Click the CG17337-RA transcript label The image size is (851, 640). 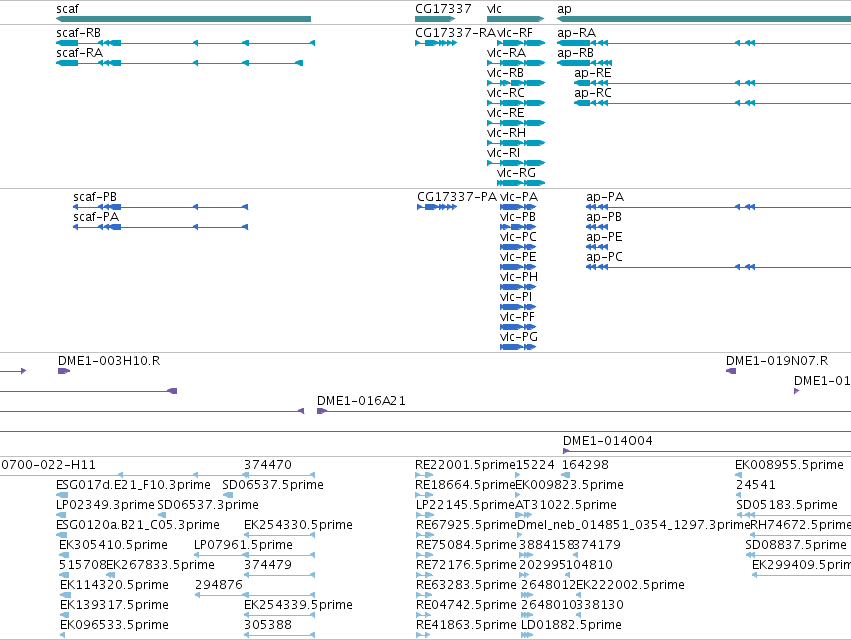[x=455, y=33]
